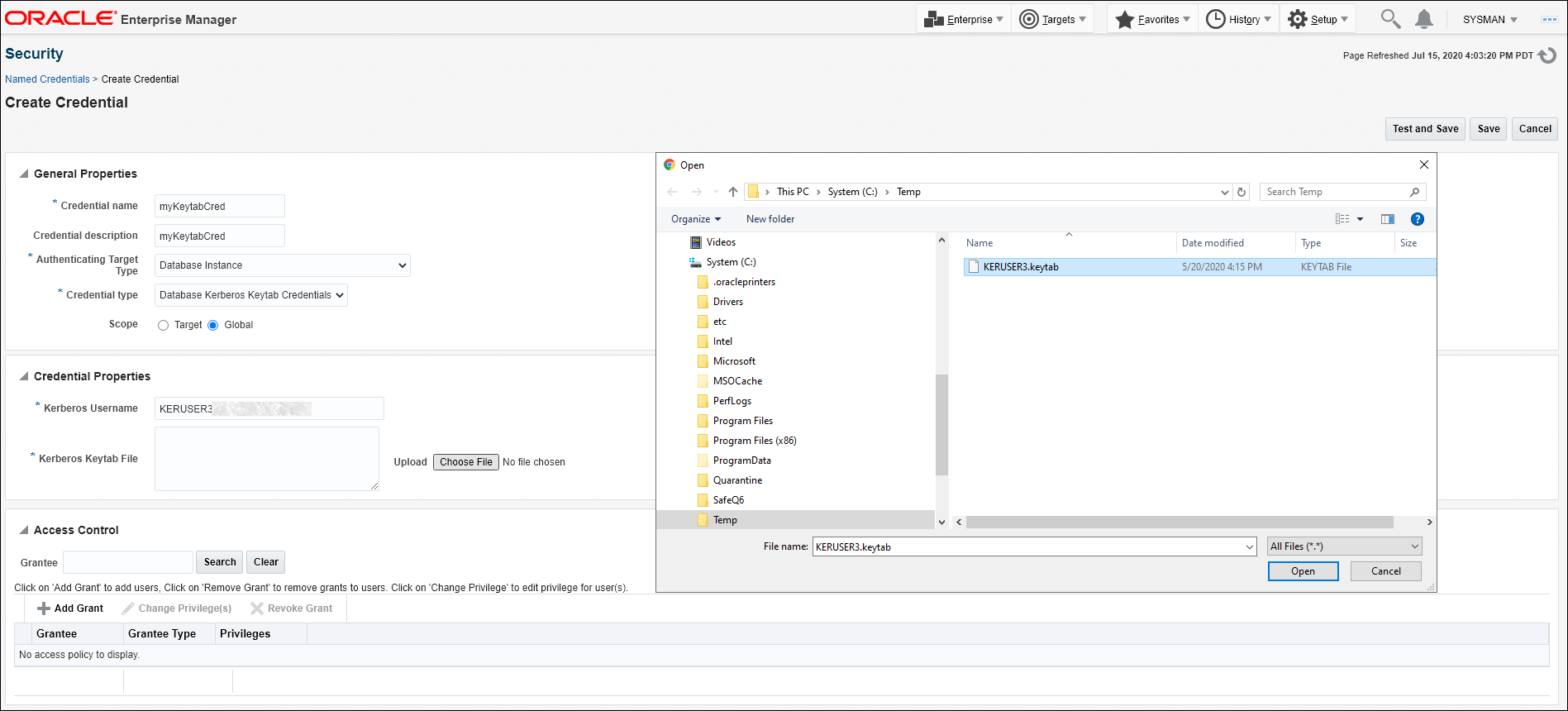This screenshot has height=711, width=1568.
Task: Select the Drivers folder
Action: (727, 302)
